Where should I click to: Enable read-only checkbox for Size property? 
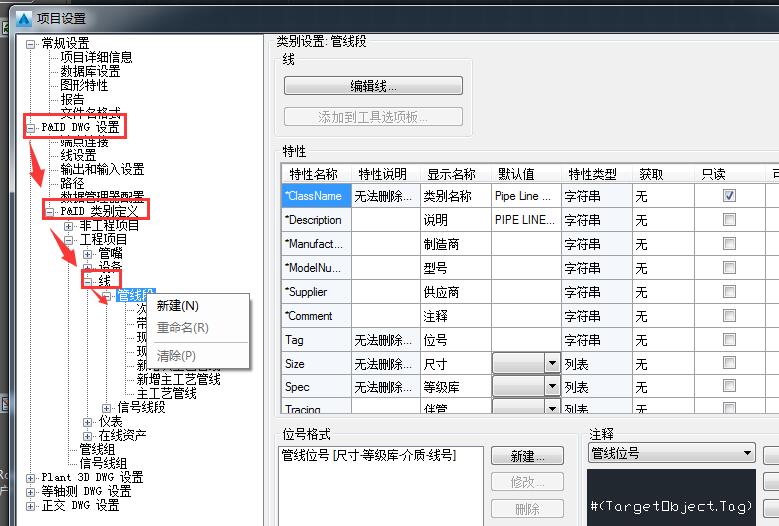(729, 363)
